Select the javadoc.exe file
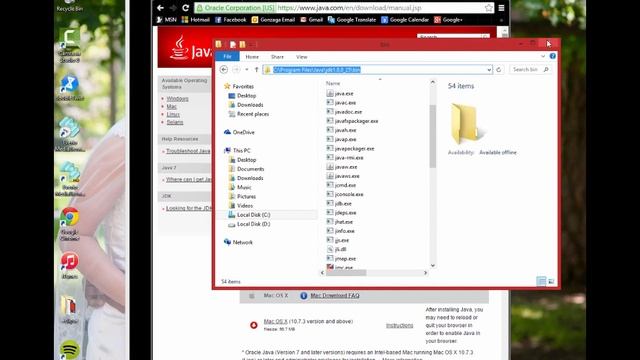 pyautogui.click(x=344, y=112)
